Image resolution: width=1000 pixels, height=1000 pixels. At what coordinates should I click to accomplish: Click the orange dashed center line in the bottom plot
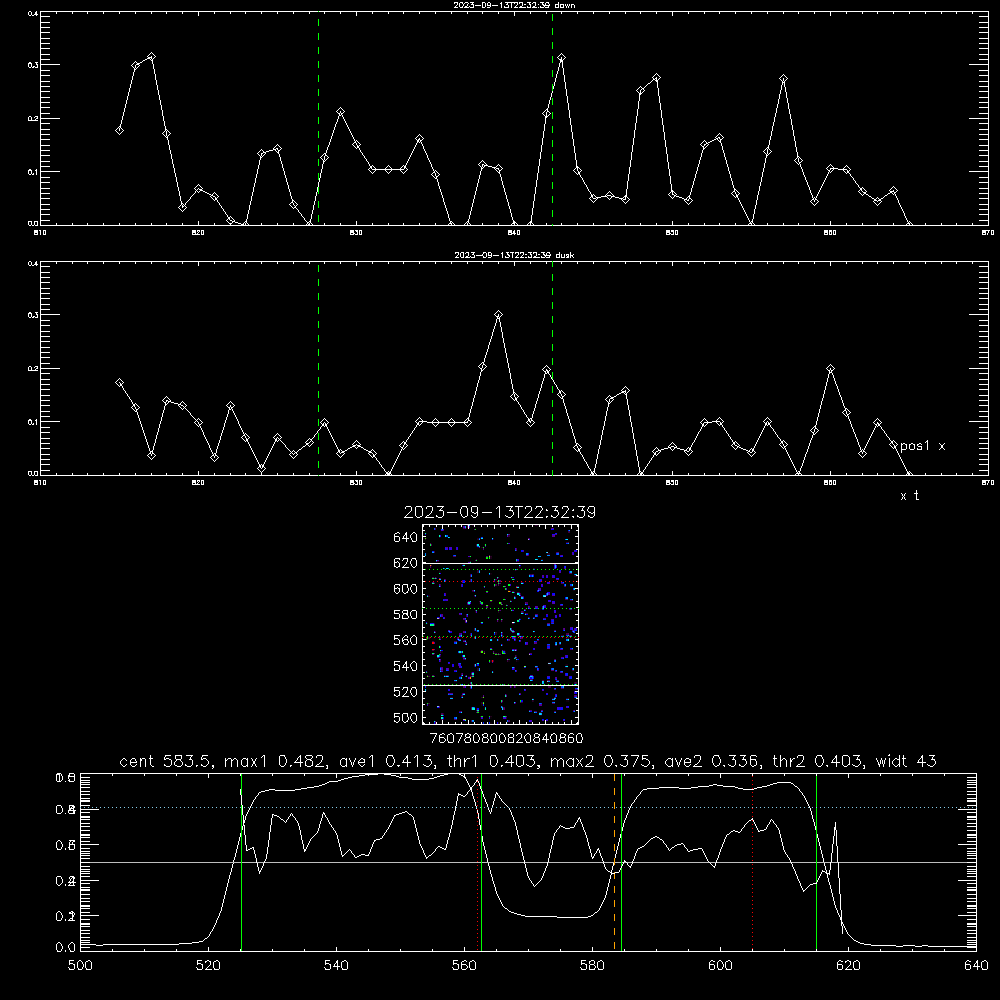615,862
